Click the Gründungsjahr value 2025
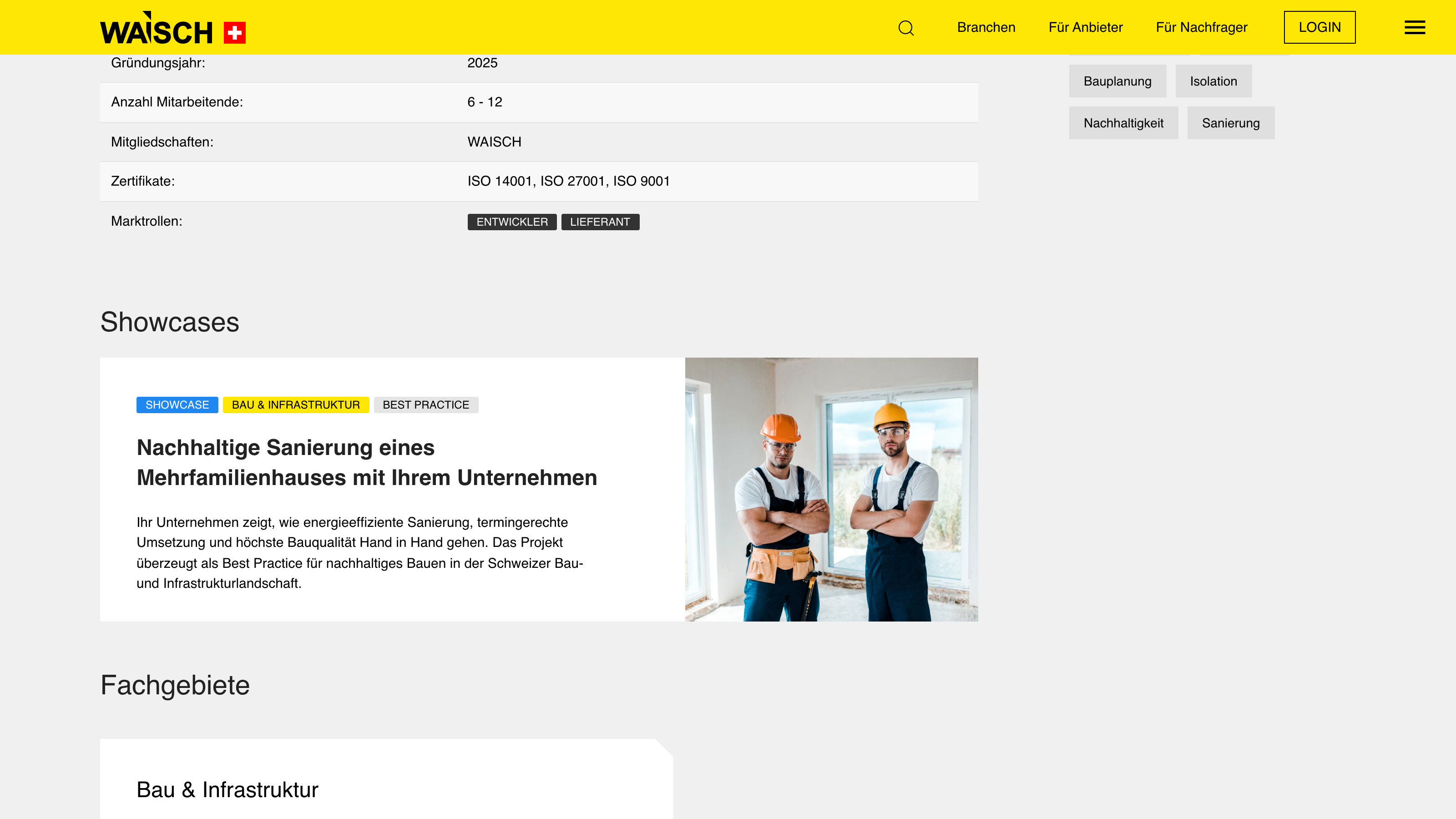 [482, 63]
